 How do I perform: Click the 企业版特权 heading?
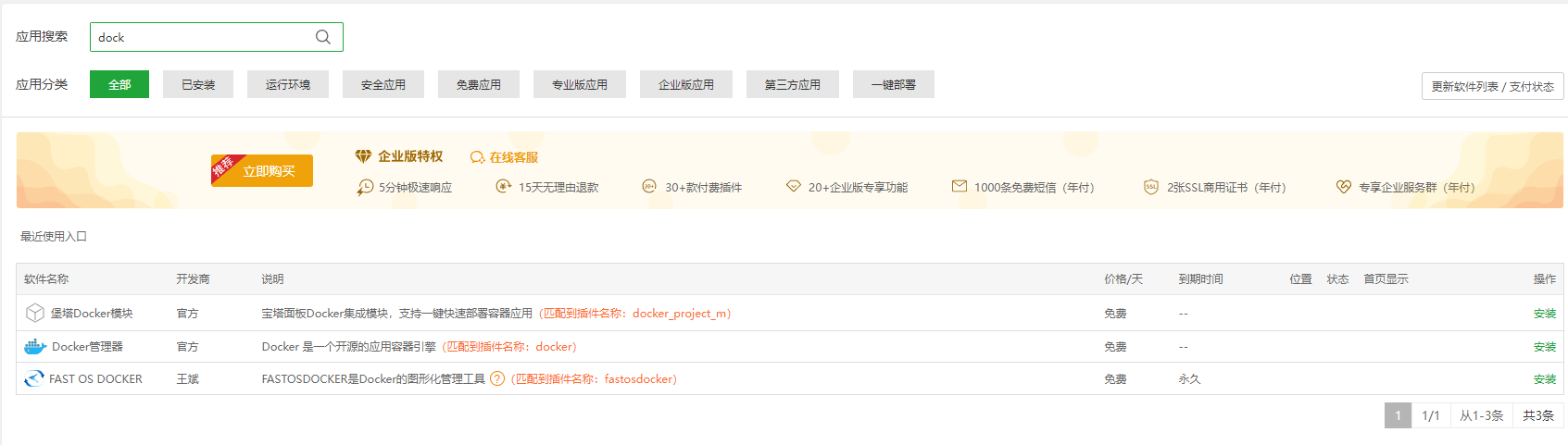coord(410,156)
